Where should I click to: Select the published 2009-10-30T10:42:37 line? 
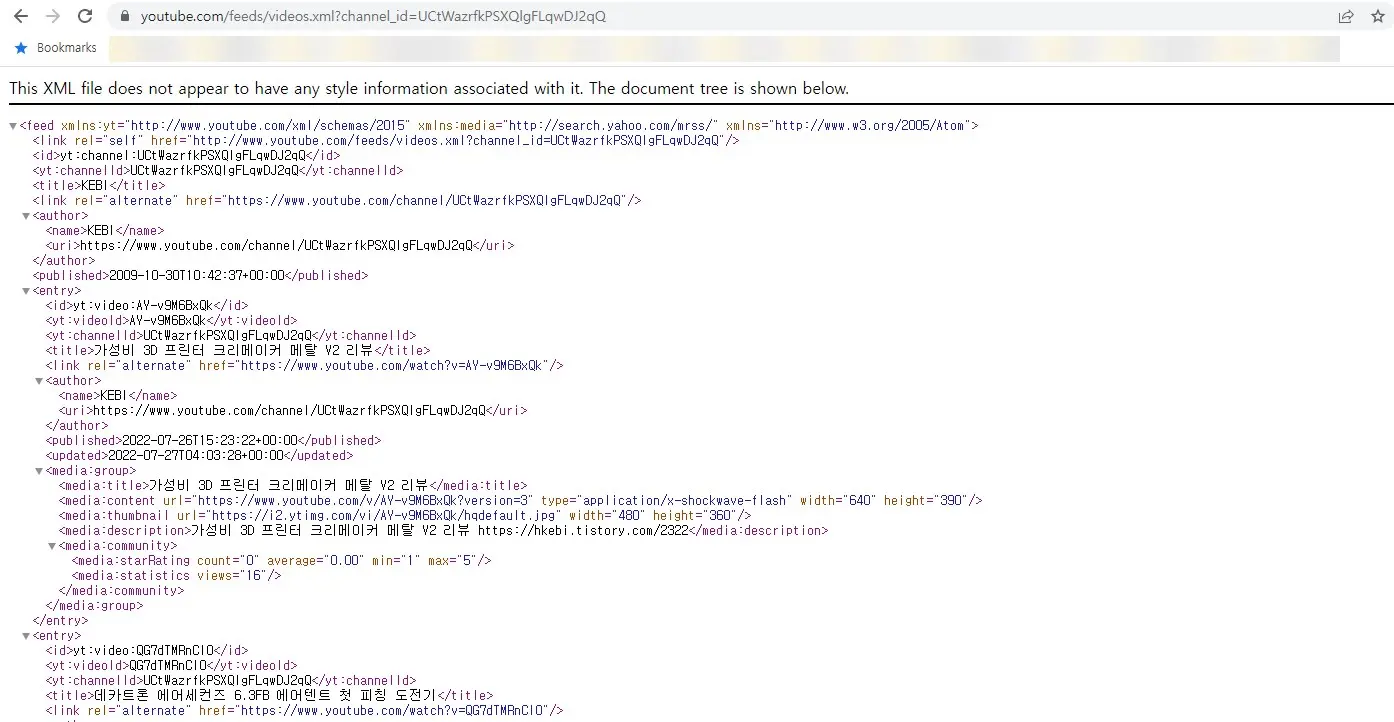point(200,276)
